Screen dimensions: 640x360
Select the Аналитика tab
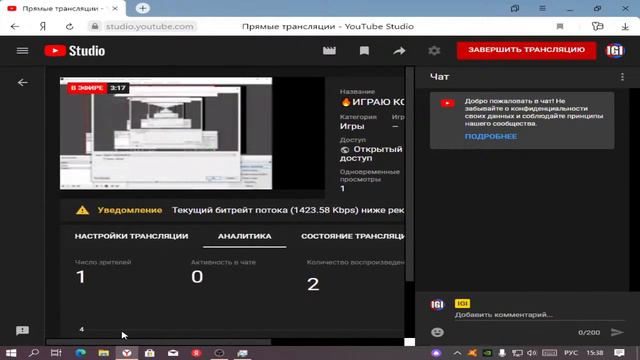point(244,236)
